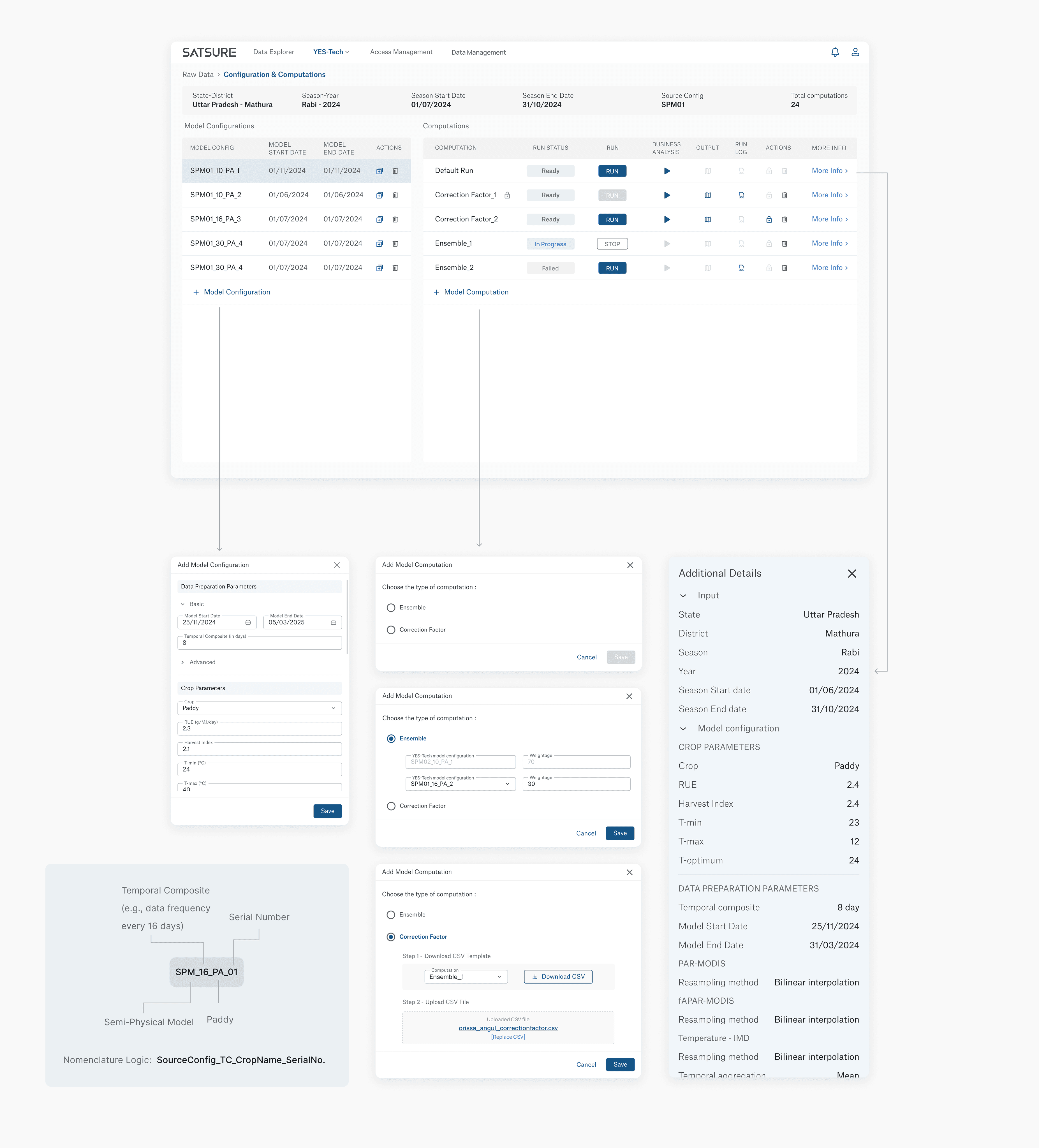Select Correction Factor radio in first dialog
Viewport: 1039px width, 1148px height.
391,630
